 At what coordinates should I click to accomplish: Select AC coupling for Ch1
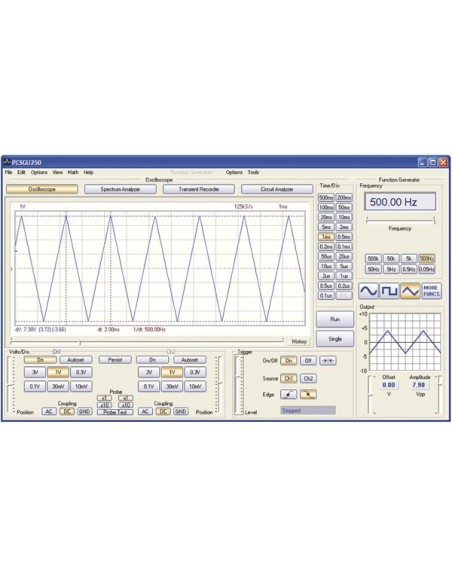tap(49, 412)
